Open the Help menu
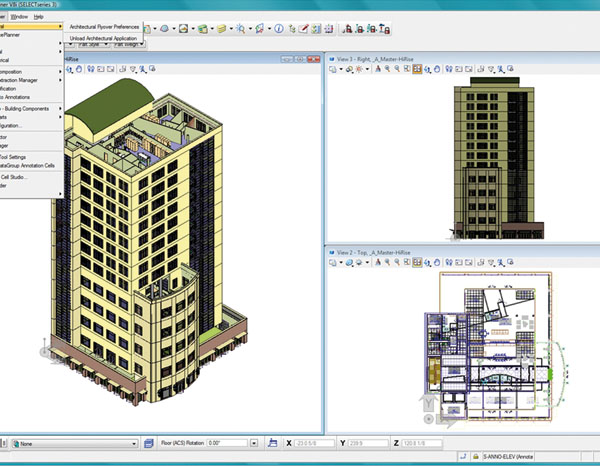The height and width of the screenshot is (466, 600). pyautogui.click(x=39, y=17)
